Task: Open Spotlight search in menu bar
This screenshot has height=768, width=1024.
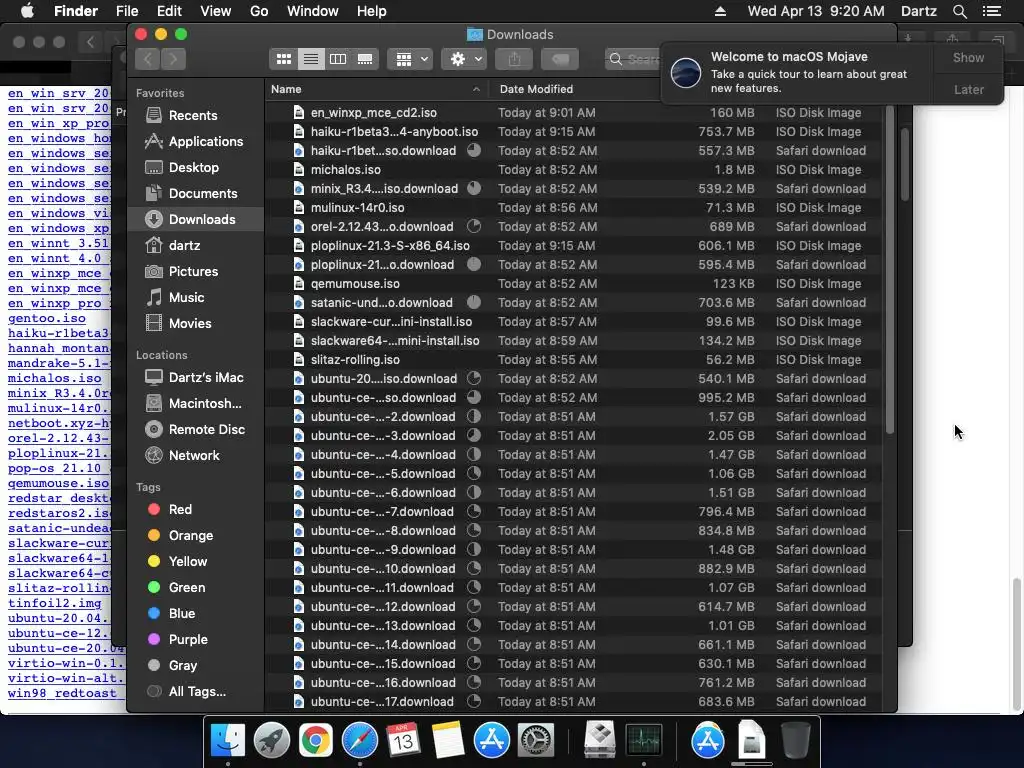Action: tap(959, 11)
